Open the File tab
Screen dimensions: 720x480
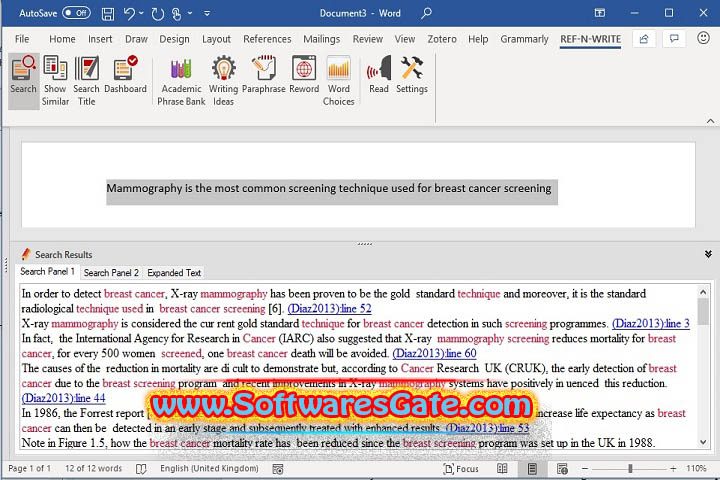[22, 39]
